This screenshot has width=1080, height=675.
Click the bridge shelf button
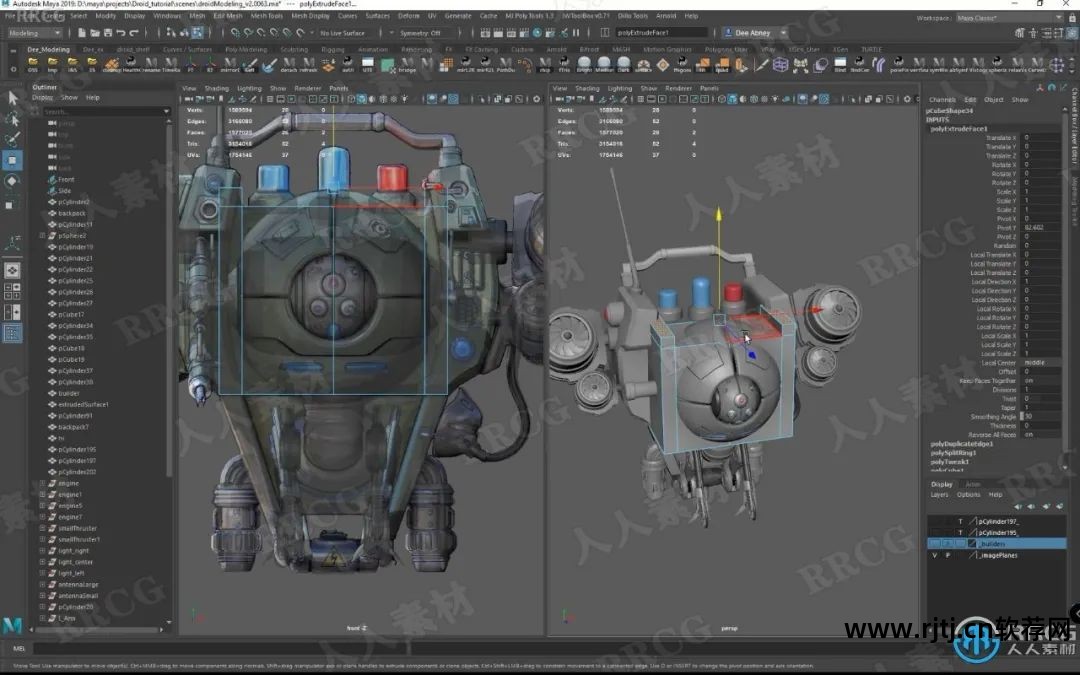406,65
